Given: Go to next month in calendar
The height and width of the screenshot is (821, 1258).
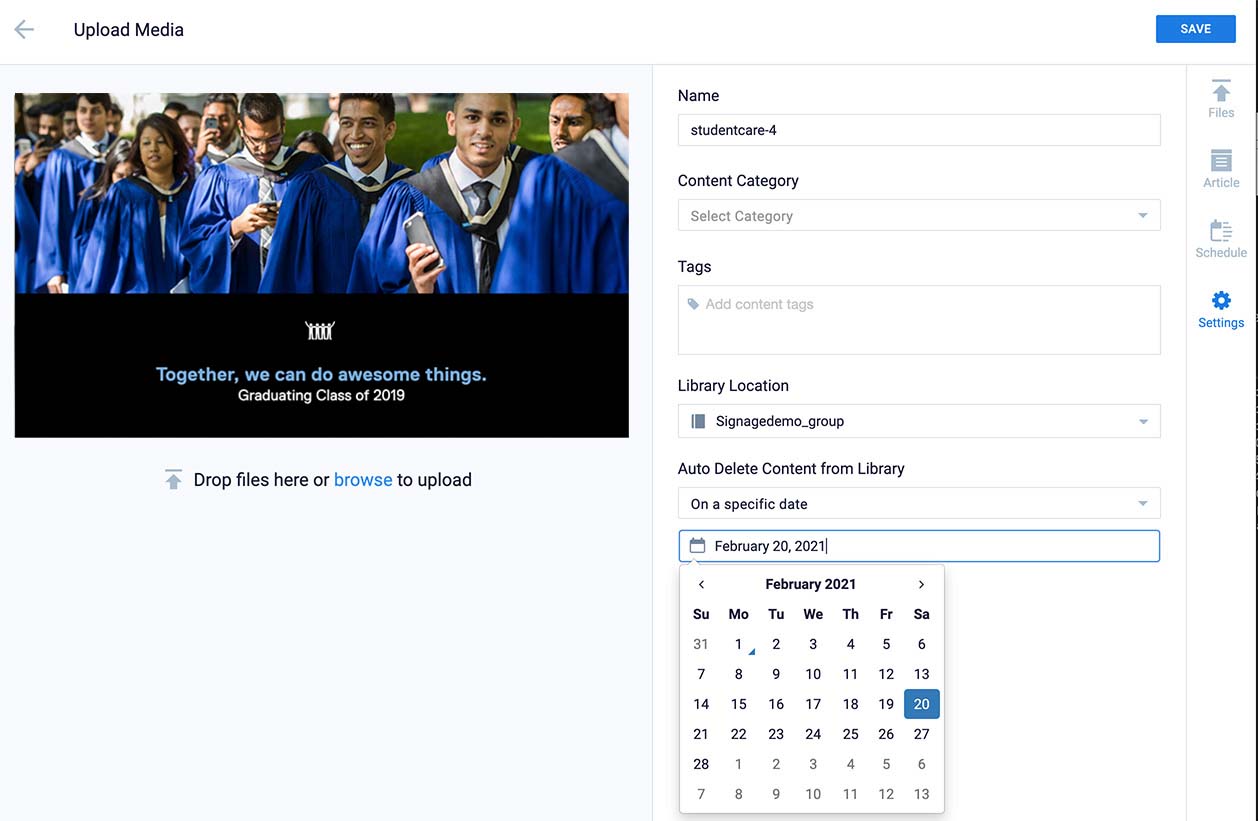Looking at the screenshot, I should (921, 584).
